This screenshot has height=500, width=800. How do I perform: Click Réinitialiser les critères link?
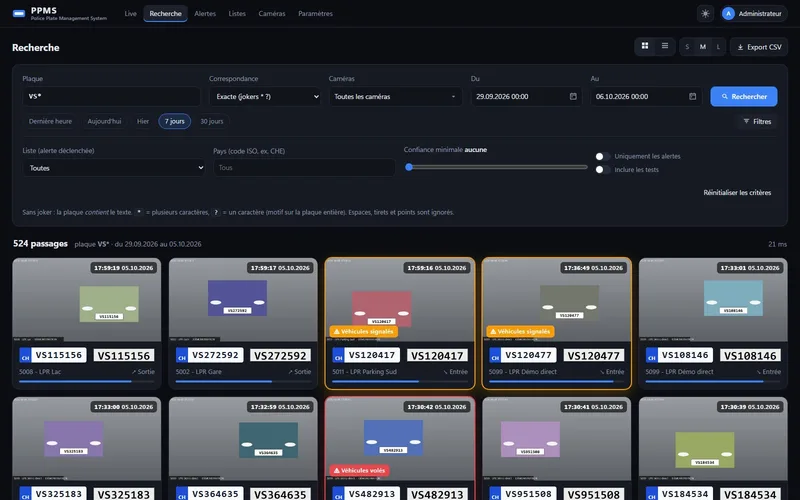[x=737, y=192]
